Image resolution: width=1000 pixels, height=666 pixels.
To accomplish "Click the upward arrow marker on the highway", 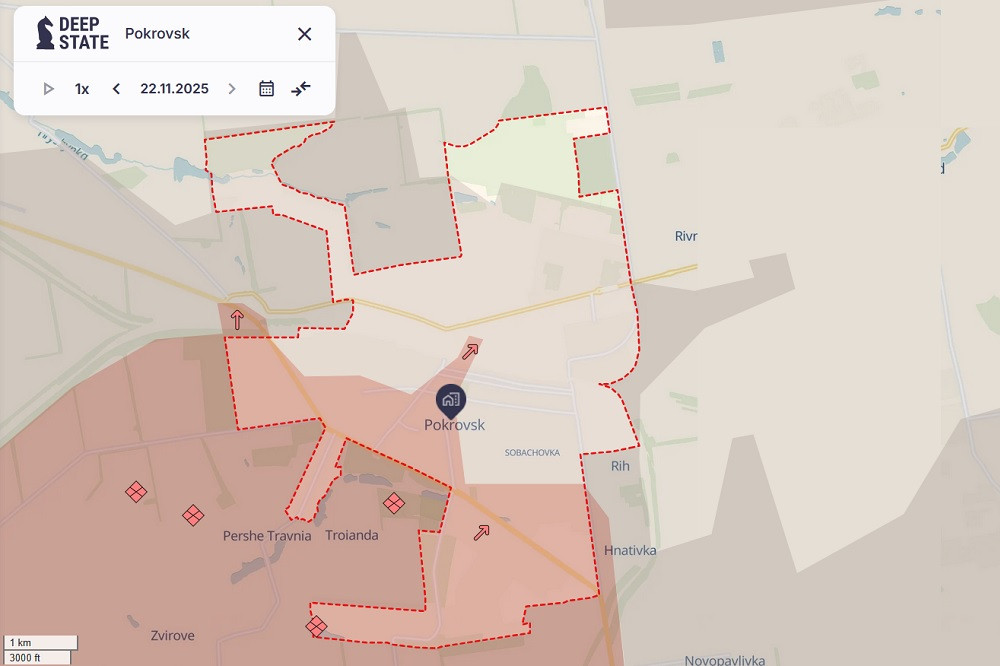I will 237,320.
